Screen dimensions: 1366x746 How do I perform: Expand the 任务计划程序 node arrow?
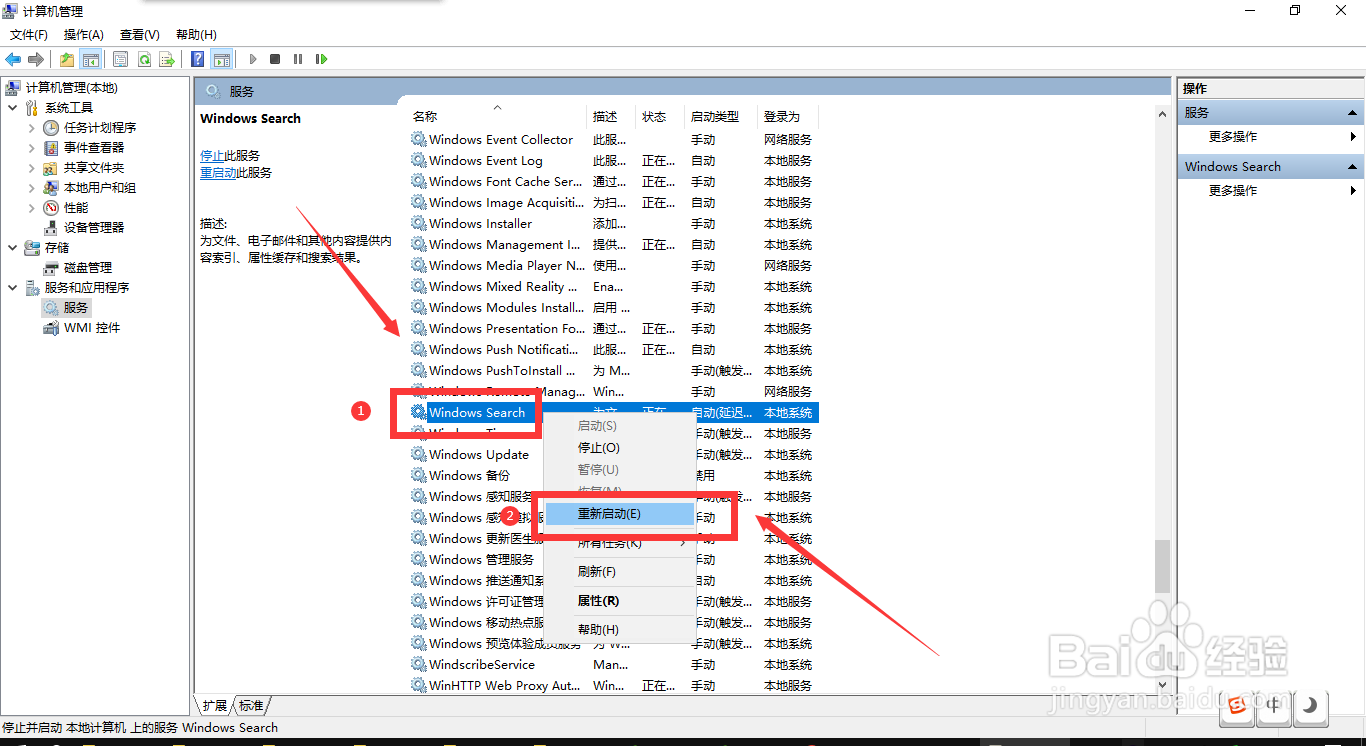[32, 127]
